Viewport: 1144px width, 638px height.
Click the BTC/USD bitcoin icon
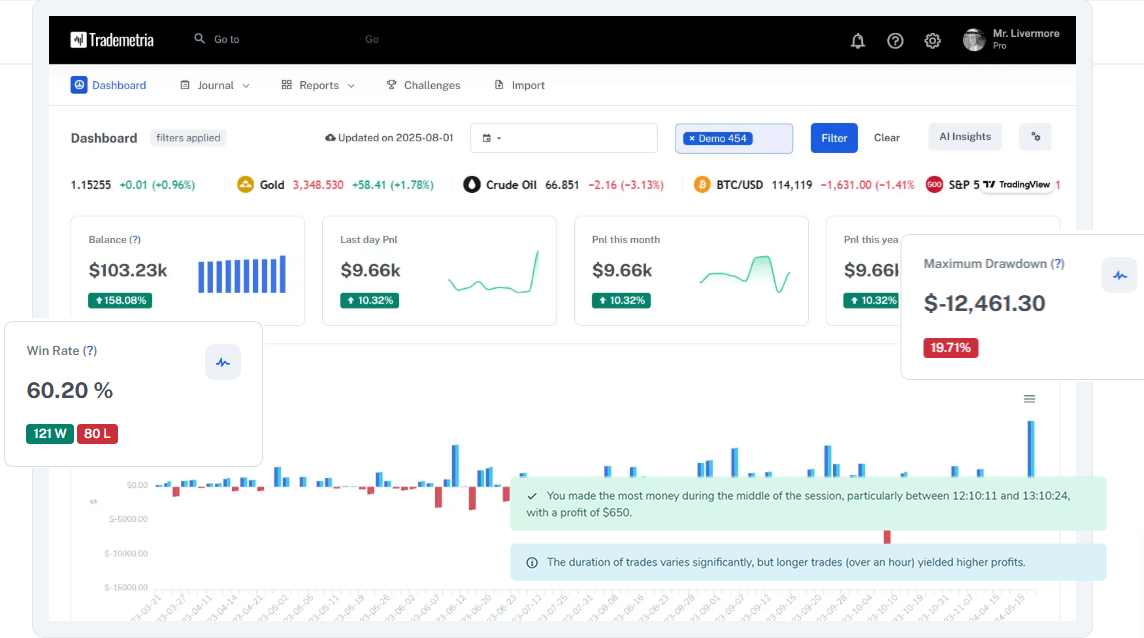[x=702, y=185]
